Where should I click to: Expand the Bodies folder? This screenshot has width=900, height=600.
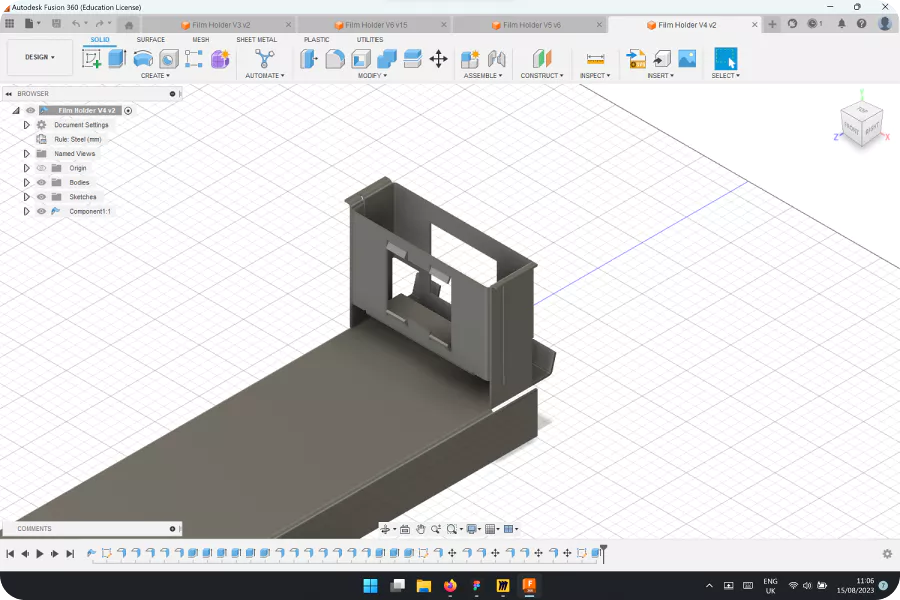tap(26, 183)
